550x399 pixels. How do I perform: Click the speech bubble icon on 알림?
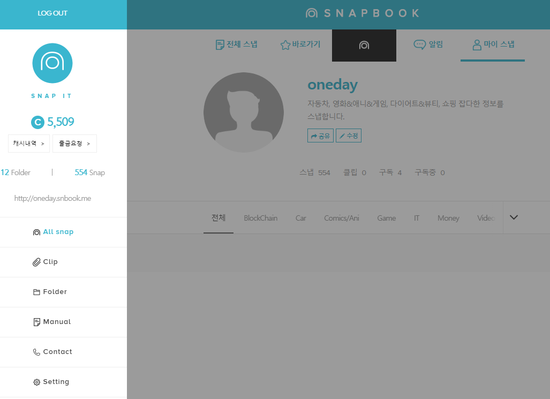tap(420, 45)
